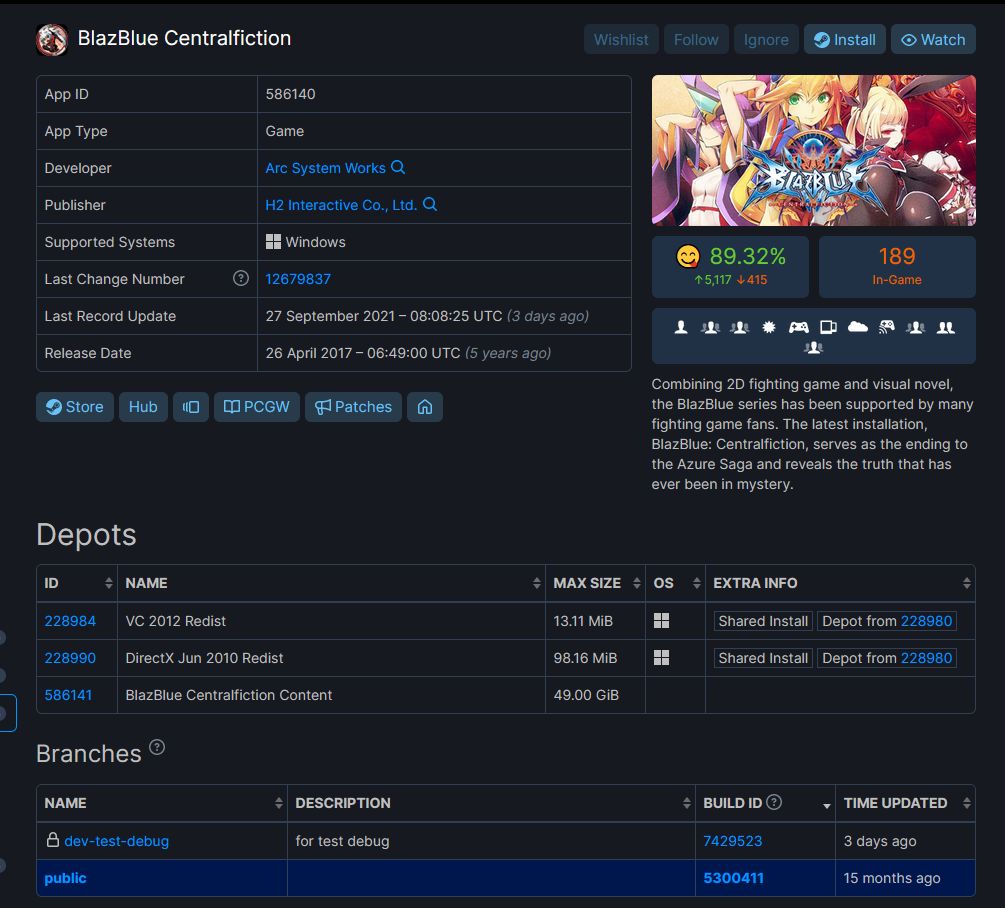
Task: Click the controller support gamepad icon
Action: coord(799,327)
